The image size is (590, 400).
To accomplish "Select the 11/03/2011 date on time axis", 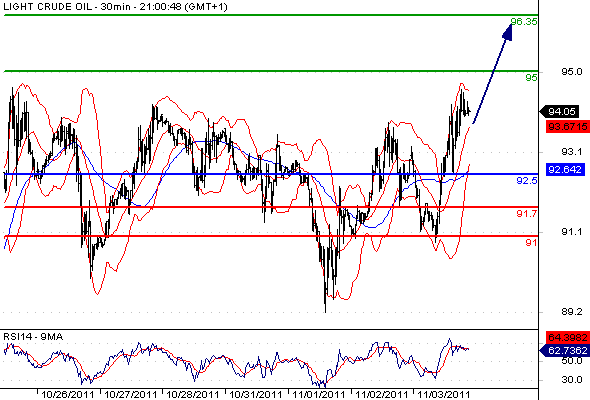I will [x=444, y=395].
